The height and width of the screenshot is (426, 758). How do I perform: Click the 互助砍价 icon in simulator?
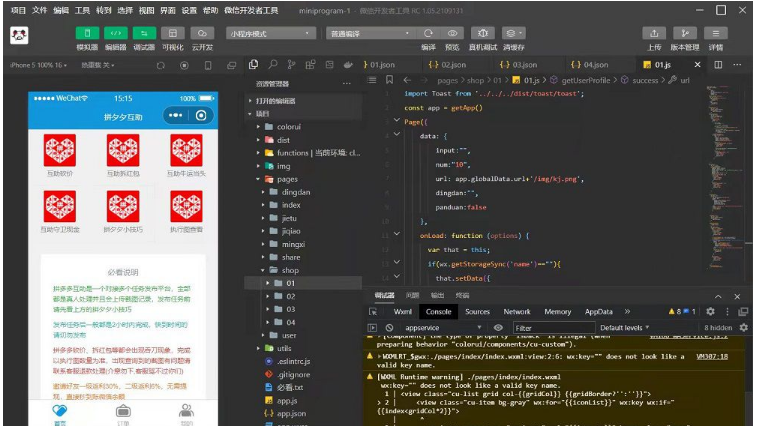point(60,151)
